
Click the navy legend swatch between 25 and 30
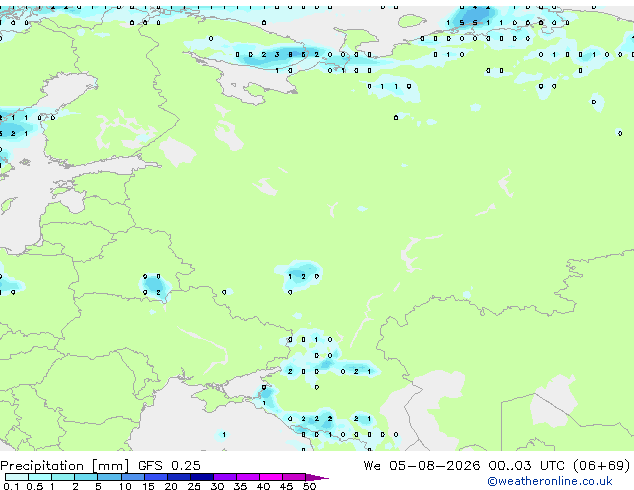tap(201, 477)
